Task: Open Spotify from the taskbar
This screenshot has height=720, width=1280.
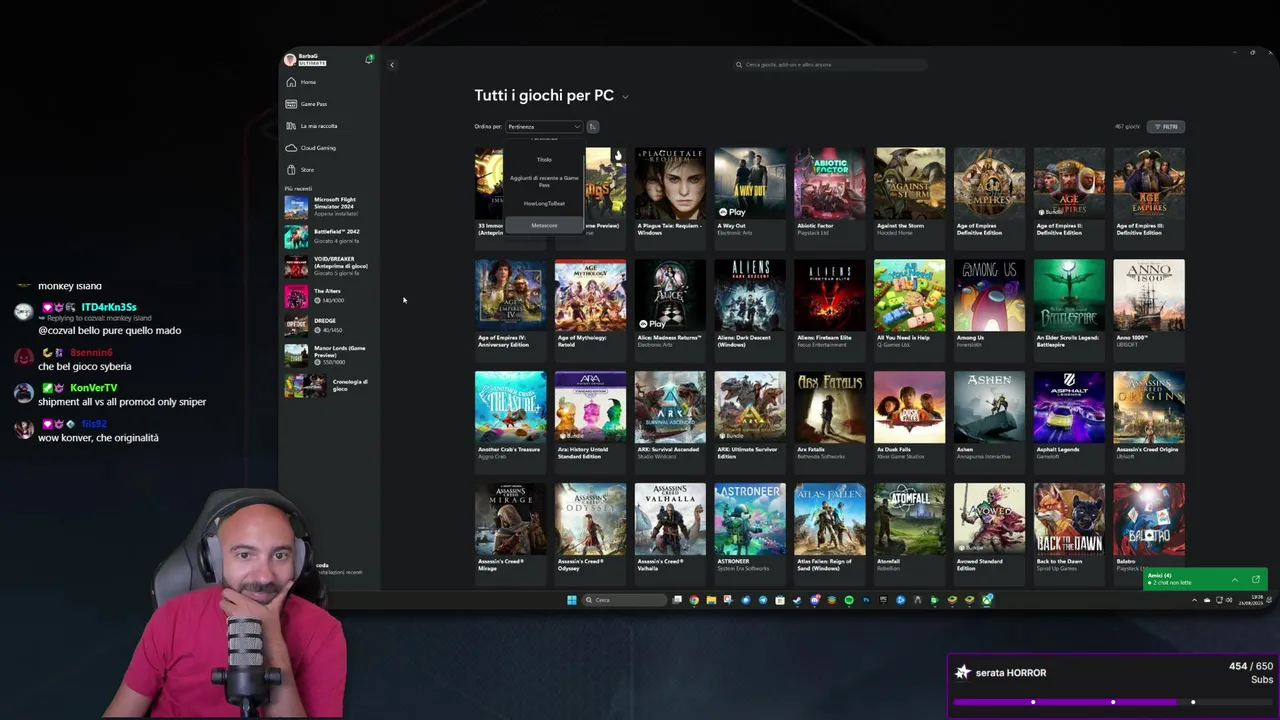Action: tap(848, 600)
